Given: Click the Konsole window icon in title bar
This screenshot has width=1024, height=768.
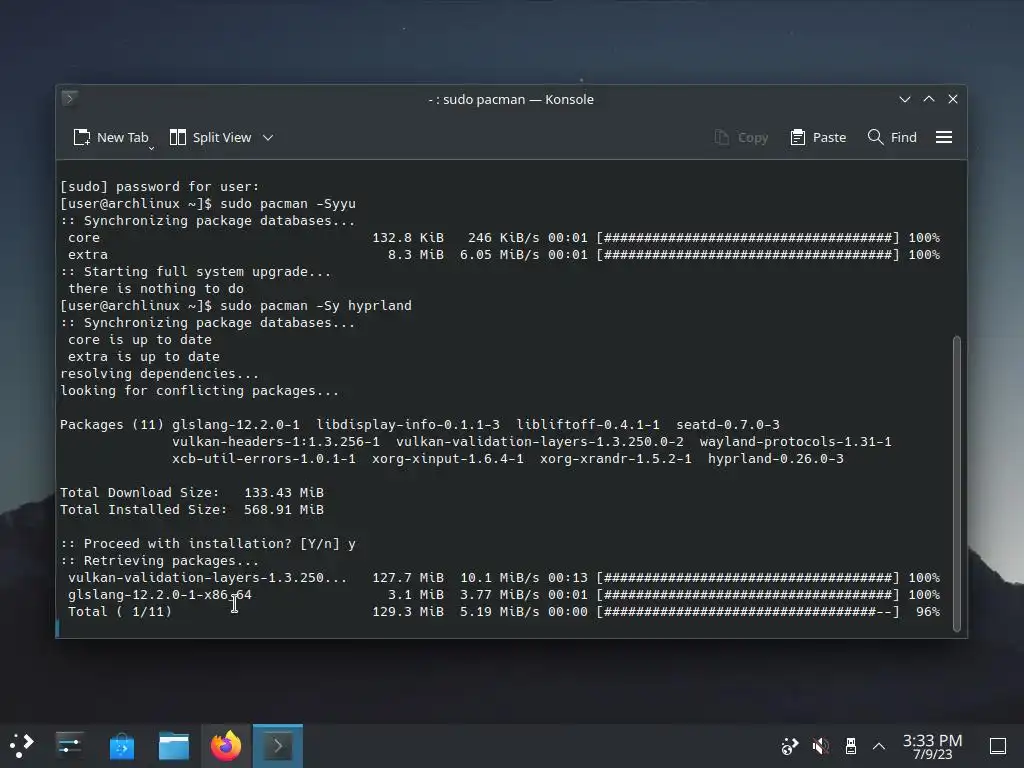Looking at the screenshot, I should [x=70, y=99].
